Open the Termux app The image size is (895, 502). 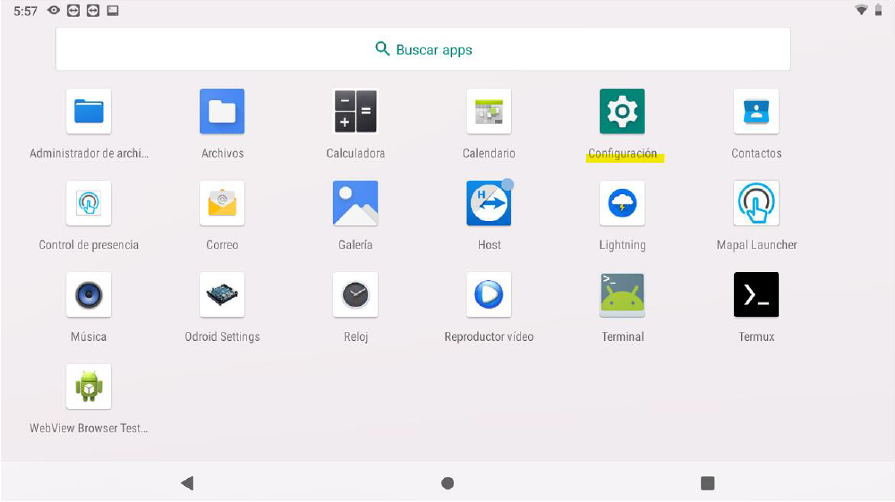point(756,295)
